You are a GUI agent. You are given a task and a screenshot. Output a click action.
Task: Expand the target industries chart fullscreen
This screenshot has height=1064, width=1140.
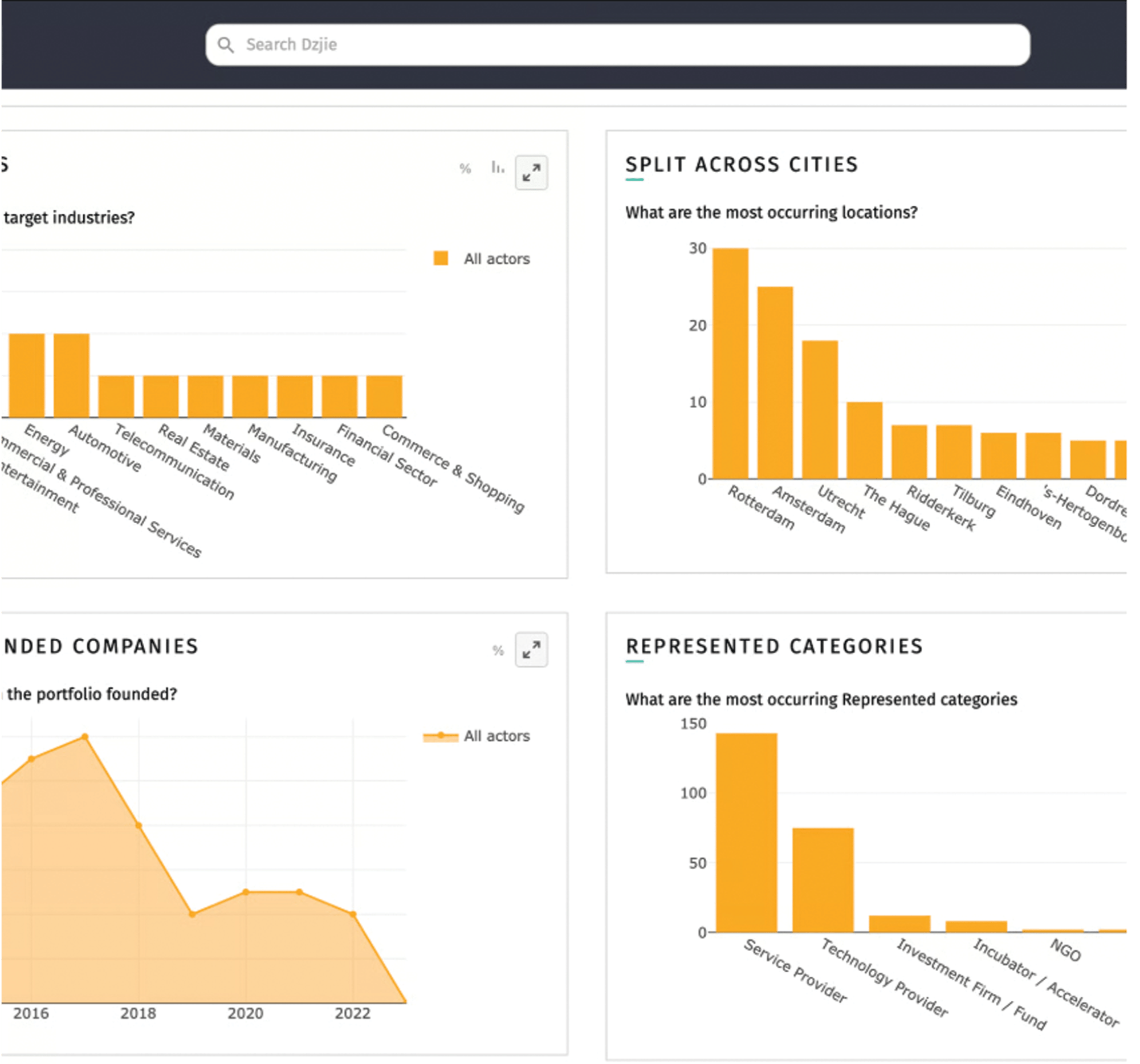coord(532,173)
